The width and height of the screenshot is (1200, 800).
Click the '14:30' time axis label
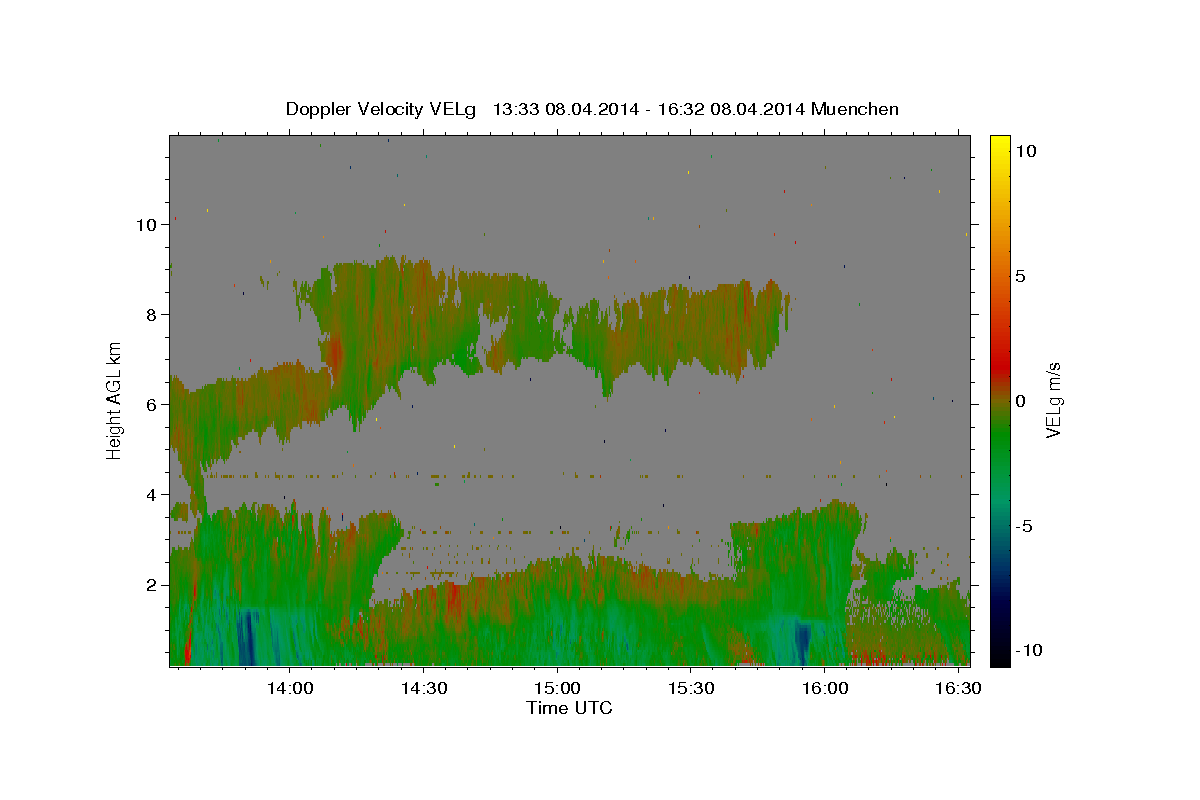[423, 689]
